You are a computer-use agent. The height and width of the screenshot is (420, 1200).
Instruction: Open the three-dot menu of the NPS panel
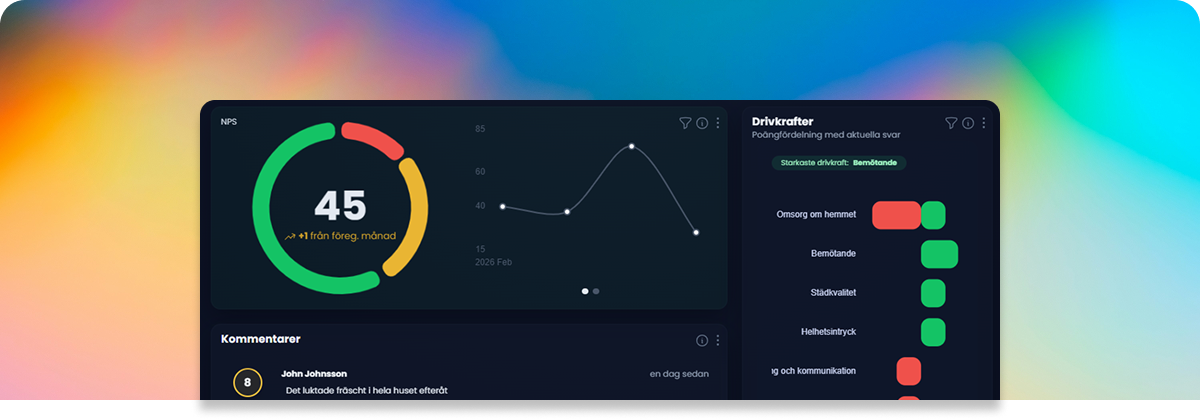[x=718, y=123]
